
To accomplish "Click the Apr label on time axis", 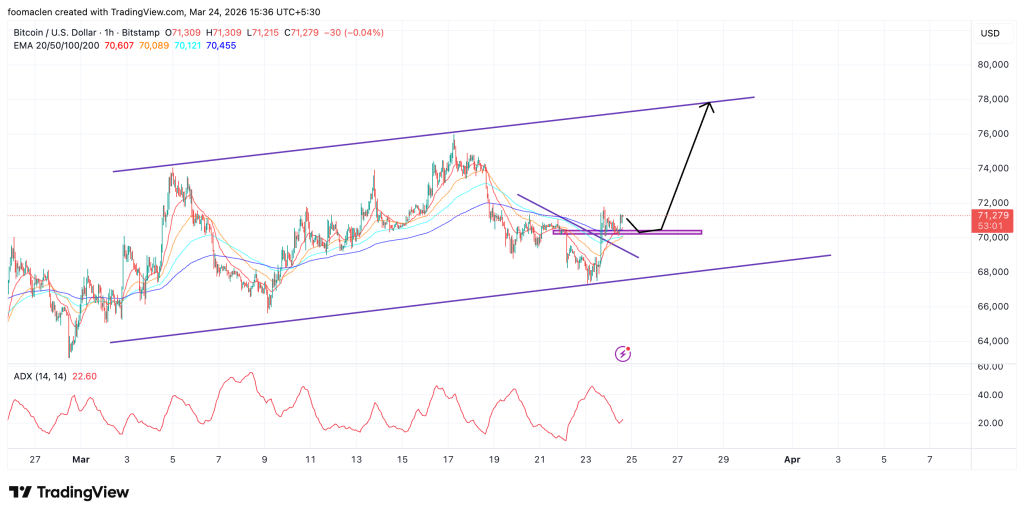I will [792, 459].
